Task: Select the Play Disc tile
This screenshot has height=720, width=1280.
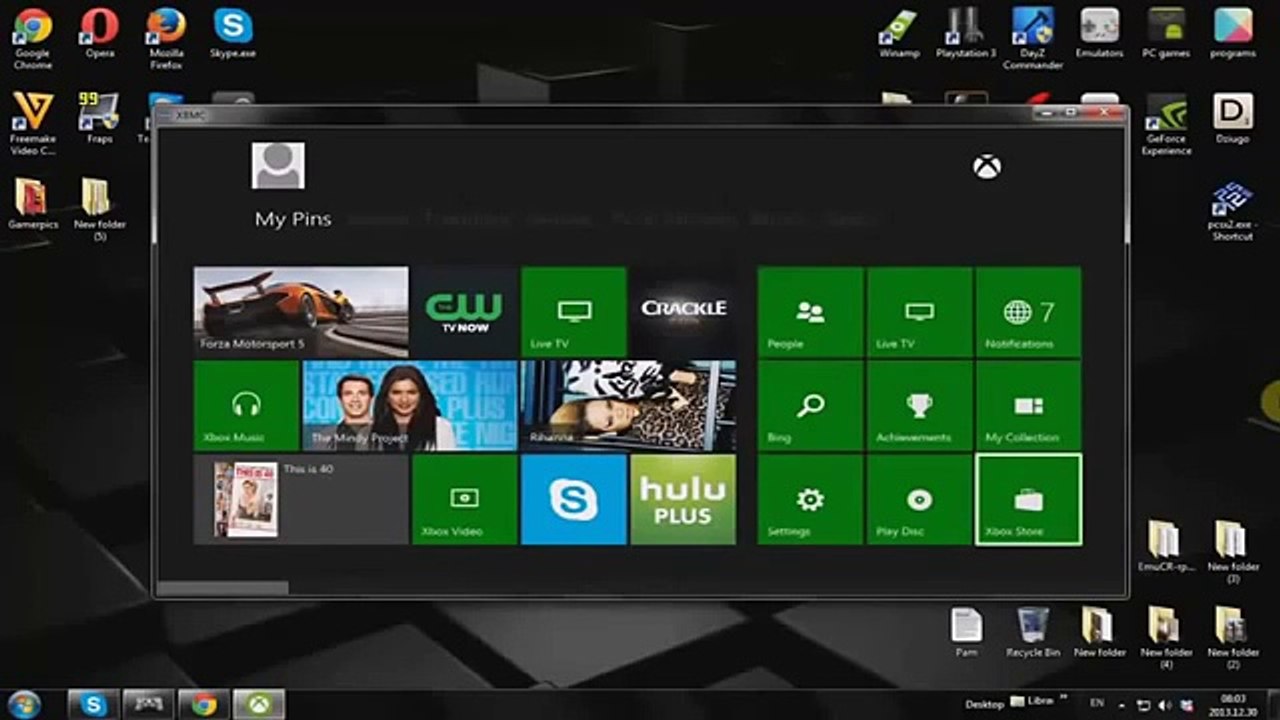Action: (920, 500)
